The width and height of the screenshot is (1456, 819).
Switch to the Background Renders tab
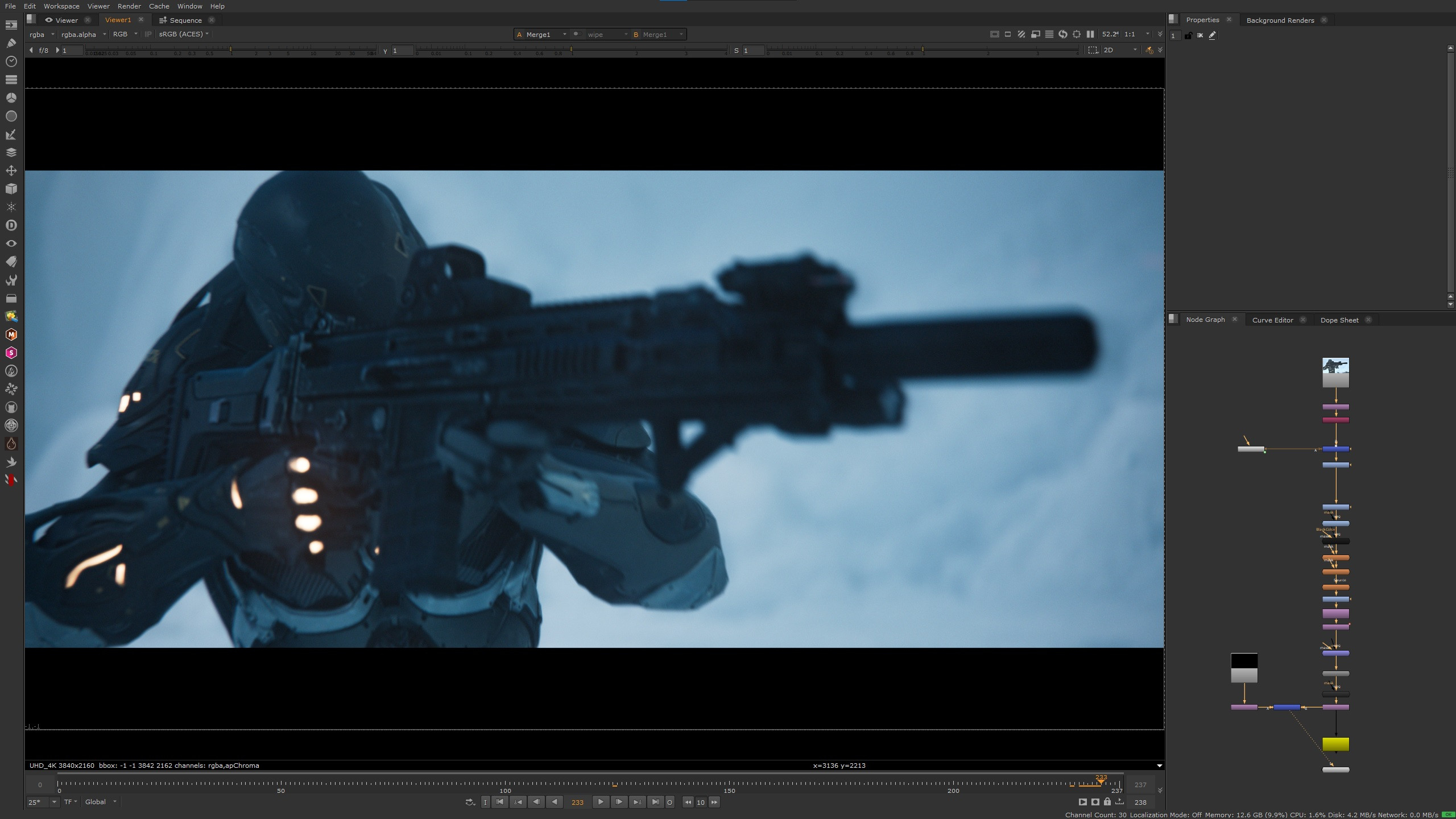click(1280, 20)
